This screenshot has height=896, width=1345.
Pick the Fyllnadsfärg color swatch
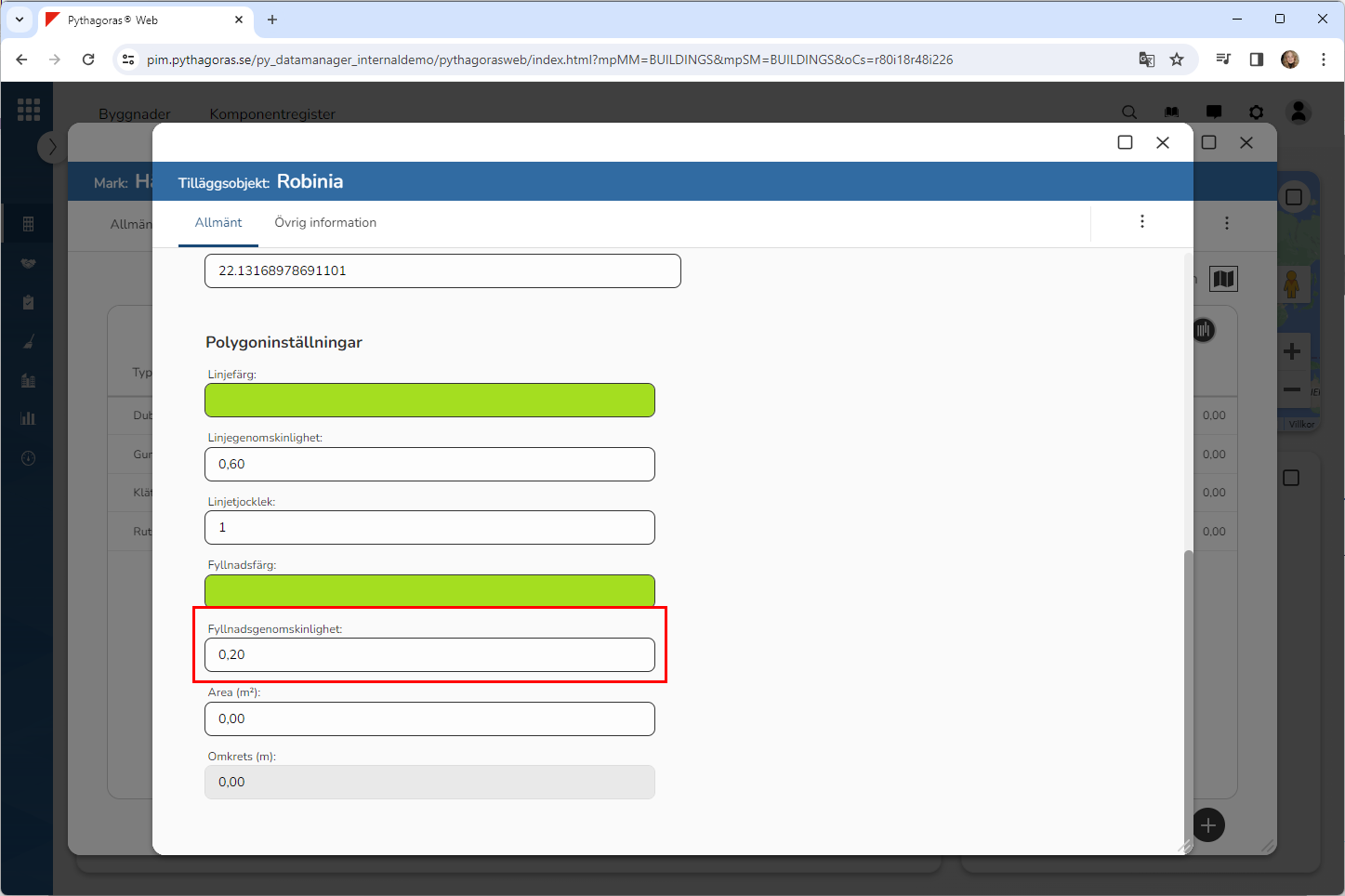(x=429, y=590)
